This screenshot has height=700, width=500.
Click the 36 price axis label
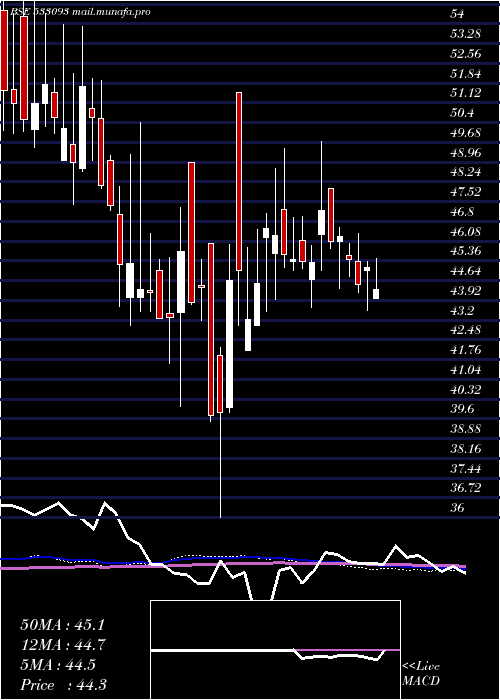[458, 508]
